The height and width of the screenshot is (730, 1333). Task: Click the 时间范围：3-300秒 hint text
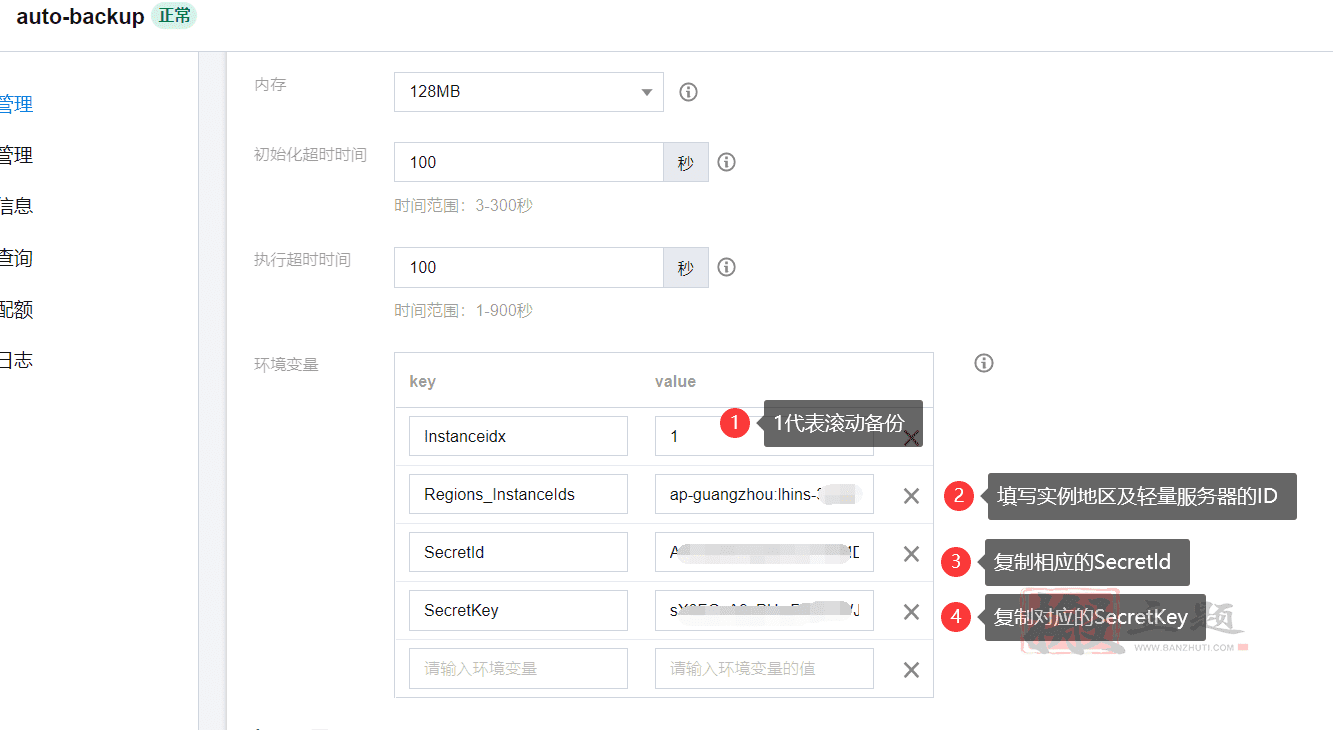pyautogui.click(x=463, y=205)
